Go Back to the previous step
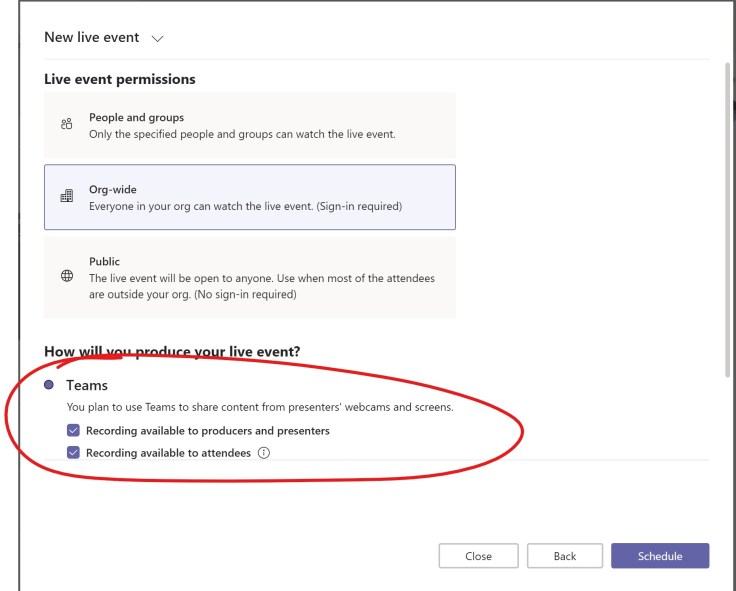The image size is (736, 591). pyautogui.click(x=565, y=556)
